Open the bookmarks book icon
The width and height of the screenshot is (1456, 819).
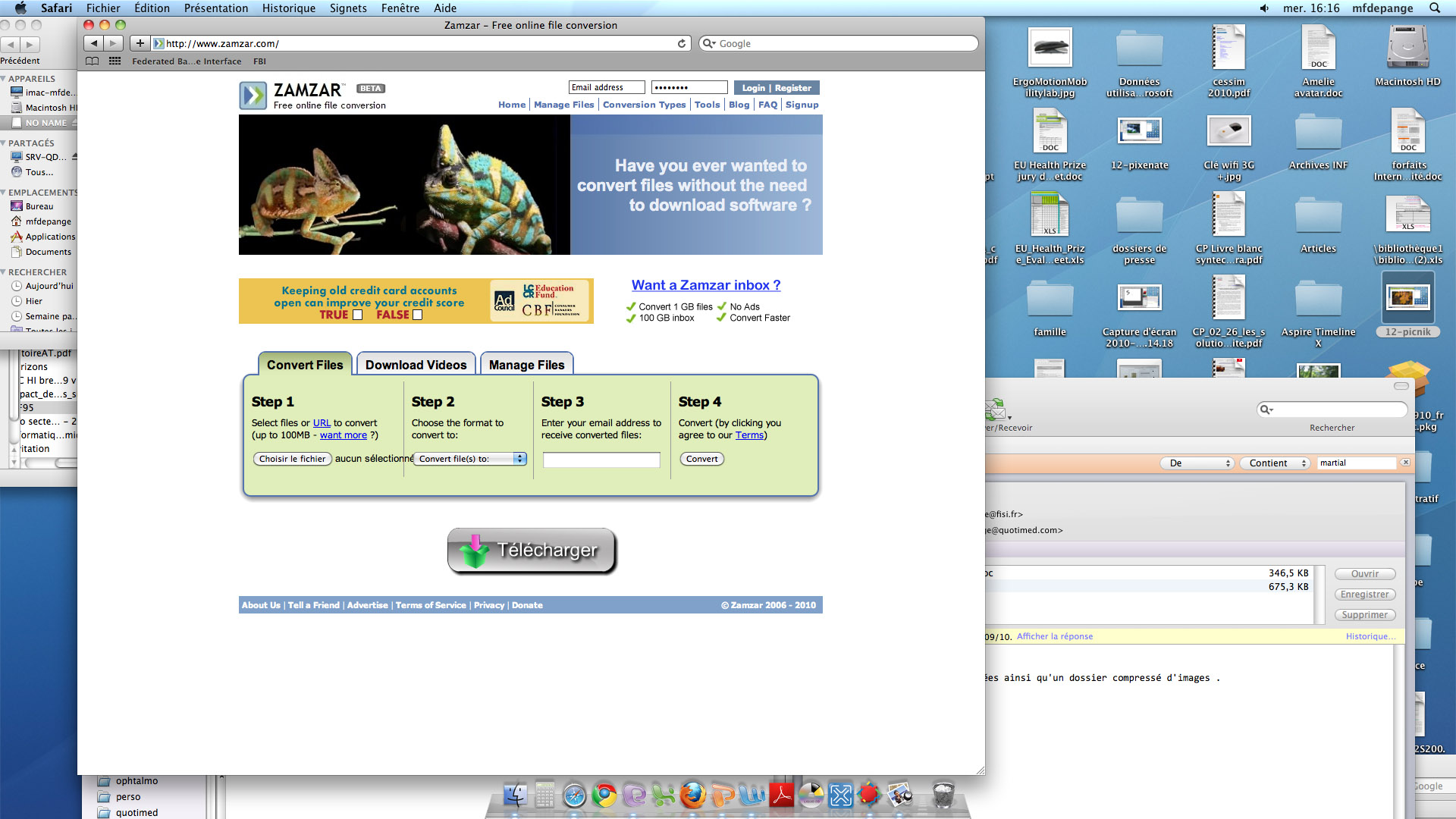point(93,61)
